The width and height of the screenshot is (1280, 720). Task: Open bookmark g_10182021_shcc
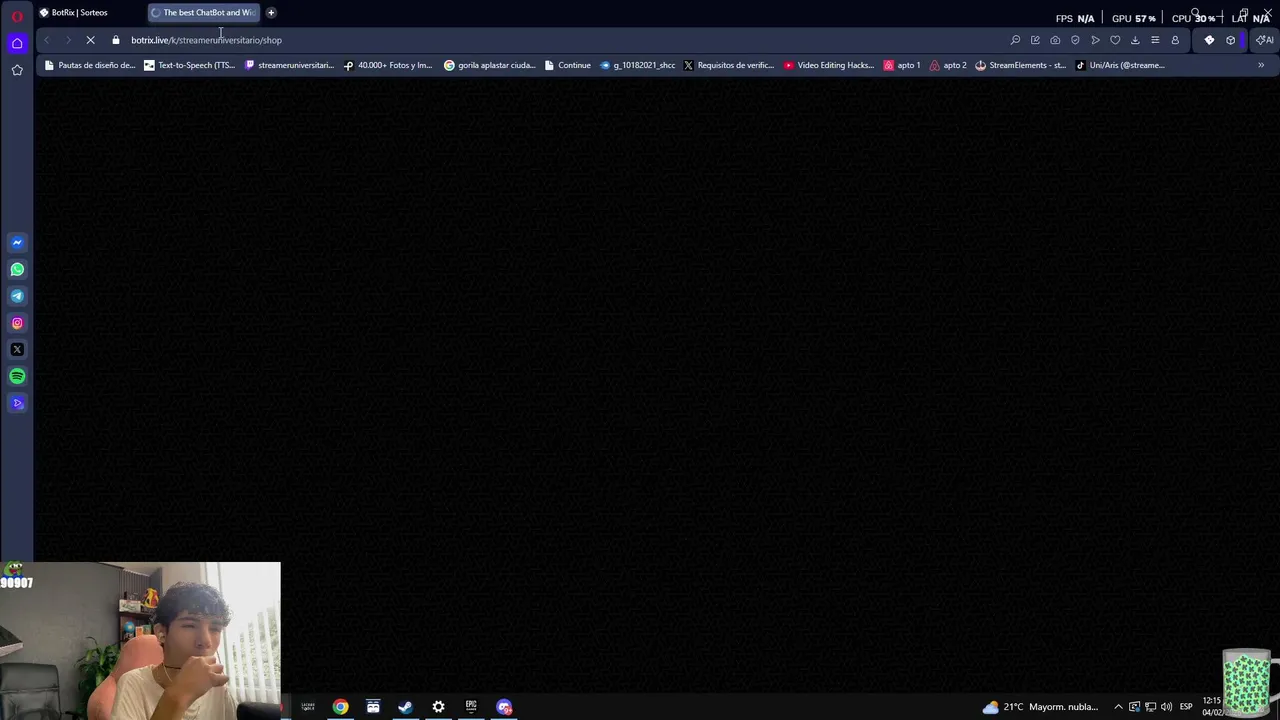638,65
